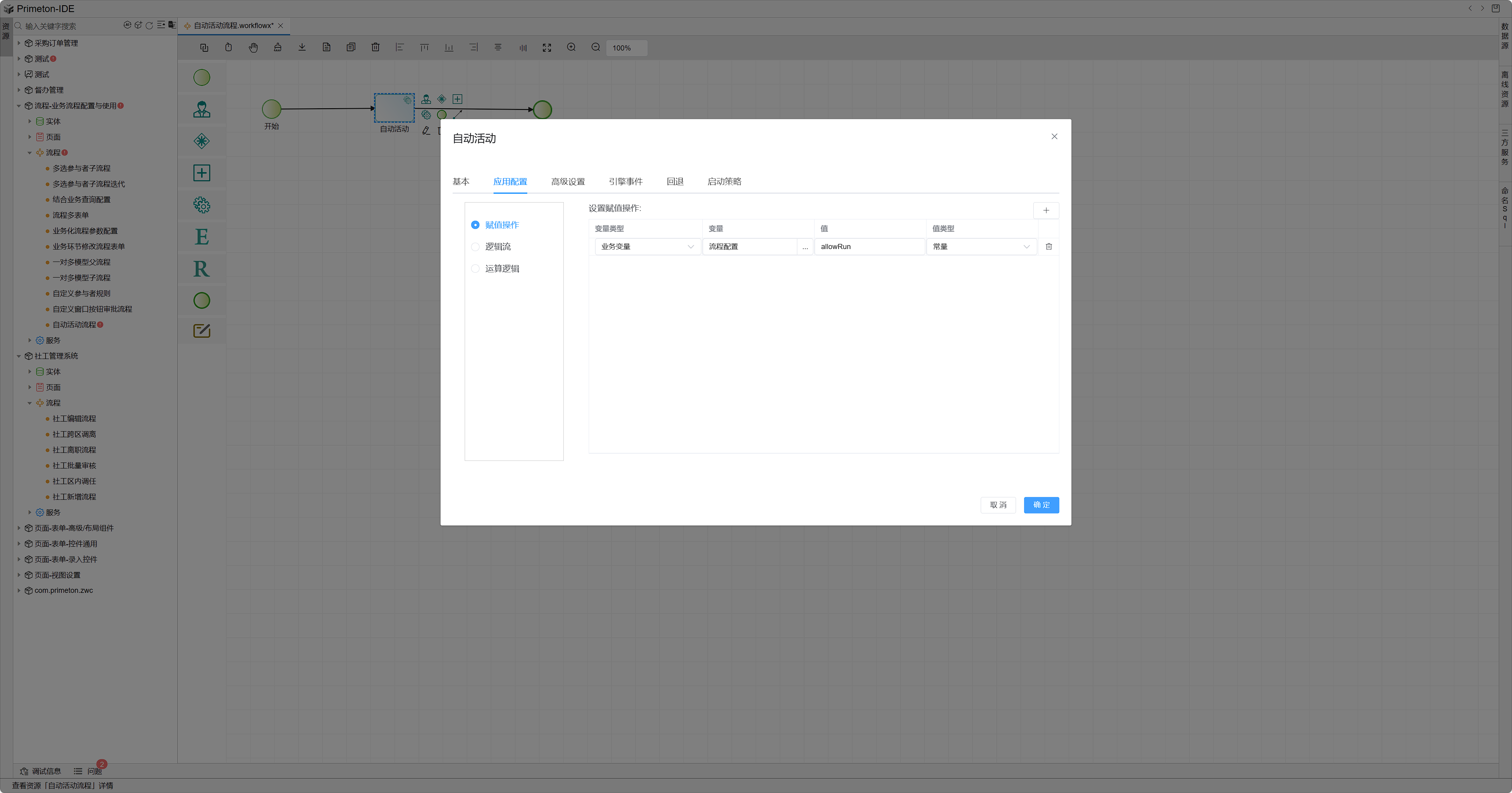1512x793 pixels.
Task: Switch to the 高级设置 tab
Action: coord(567,181)
